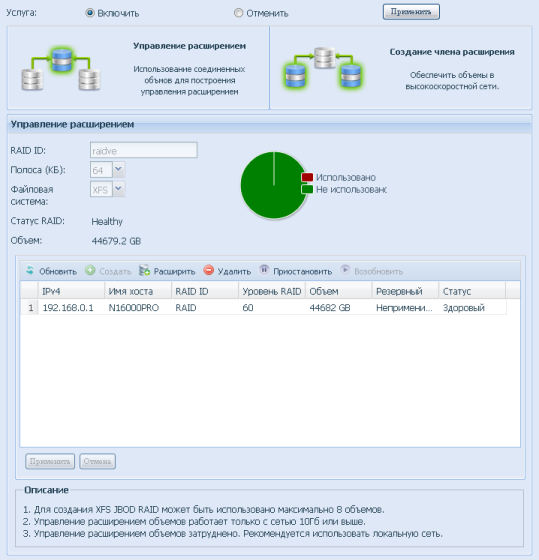The width and height of the screenshot is (539, 560).
Task: Select the Включить radio button
Action: pos(90,13)
